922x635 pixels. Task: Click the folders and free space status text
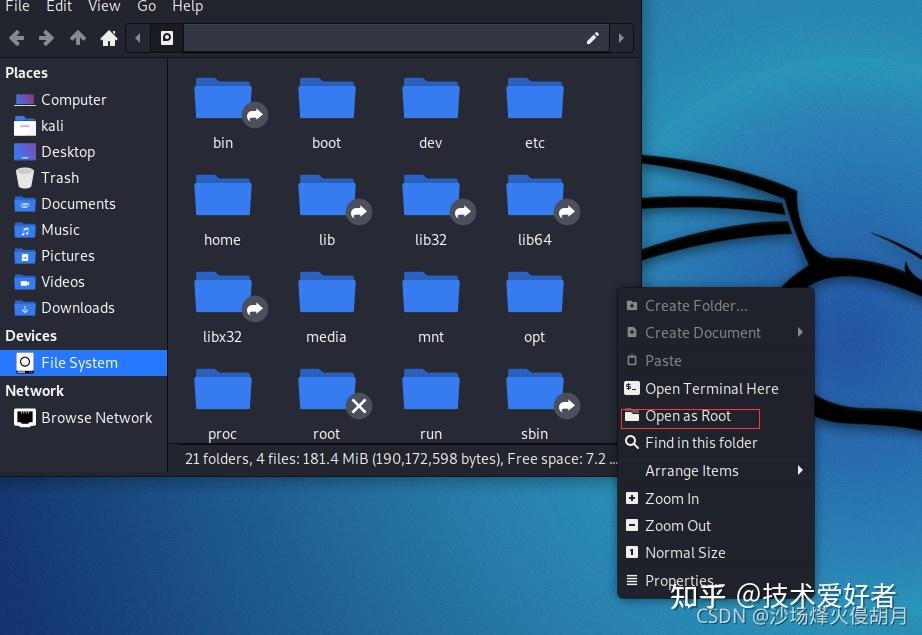coord(401,459)
